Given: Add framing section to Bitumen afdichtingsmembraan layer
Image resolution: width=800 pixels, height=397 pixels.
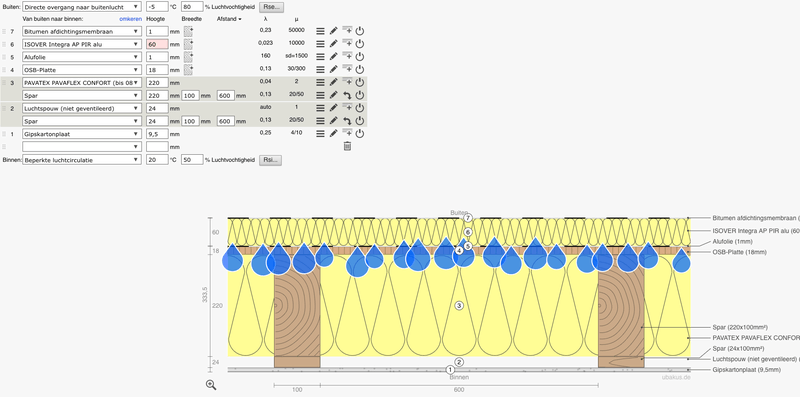Looking at the screenshot, I should [188, 31].
